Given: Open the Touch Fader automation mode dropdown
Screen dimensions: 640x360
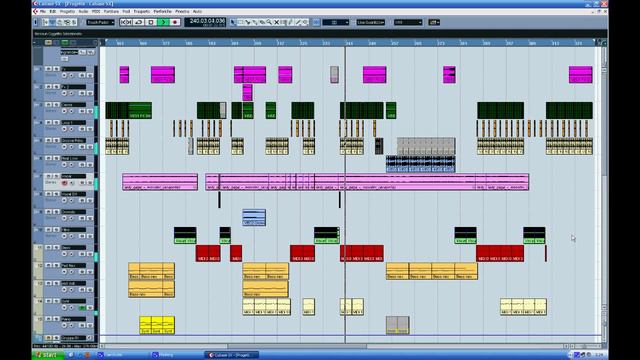Looking at the screenshot, I should coord(100,22).
